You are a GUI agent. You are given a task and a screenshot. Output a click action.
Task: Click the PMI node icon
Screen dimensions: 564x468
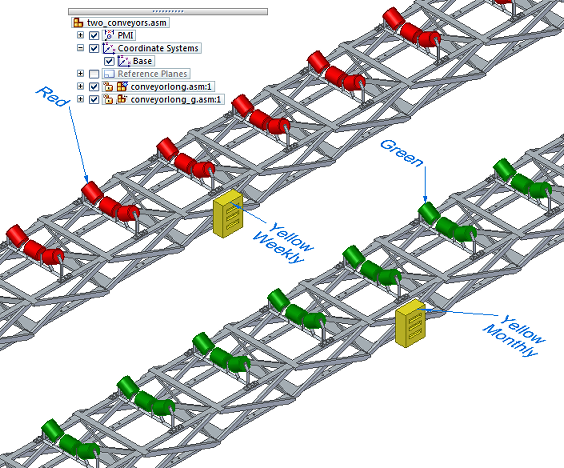point(109,36)
